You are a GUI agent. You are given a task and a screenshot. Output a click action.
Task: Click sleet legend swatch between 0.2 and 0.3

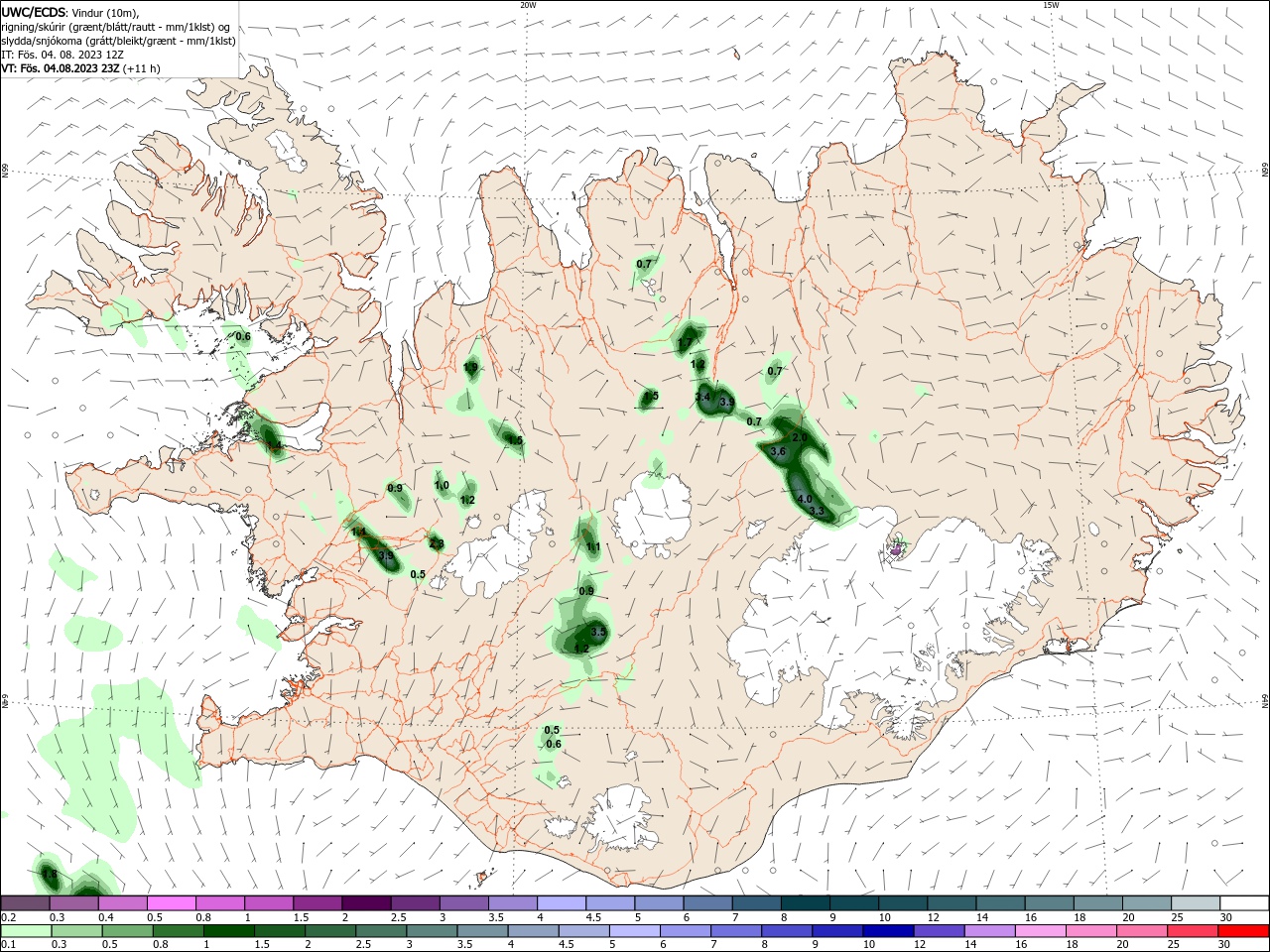(x=26, y=903)
